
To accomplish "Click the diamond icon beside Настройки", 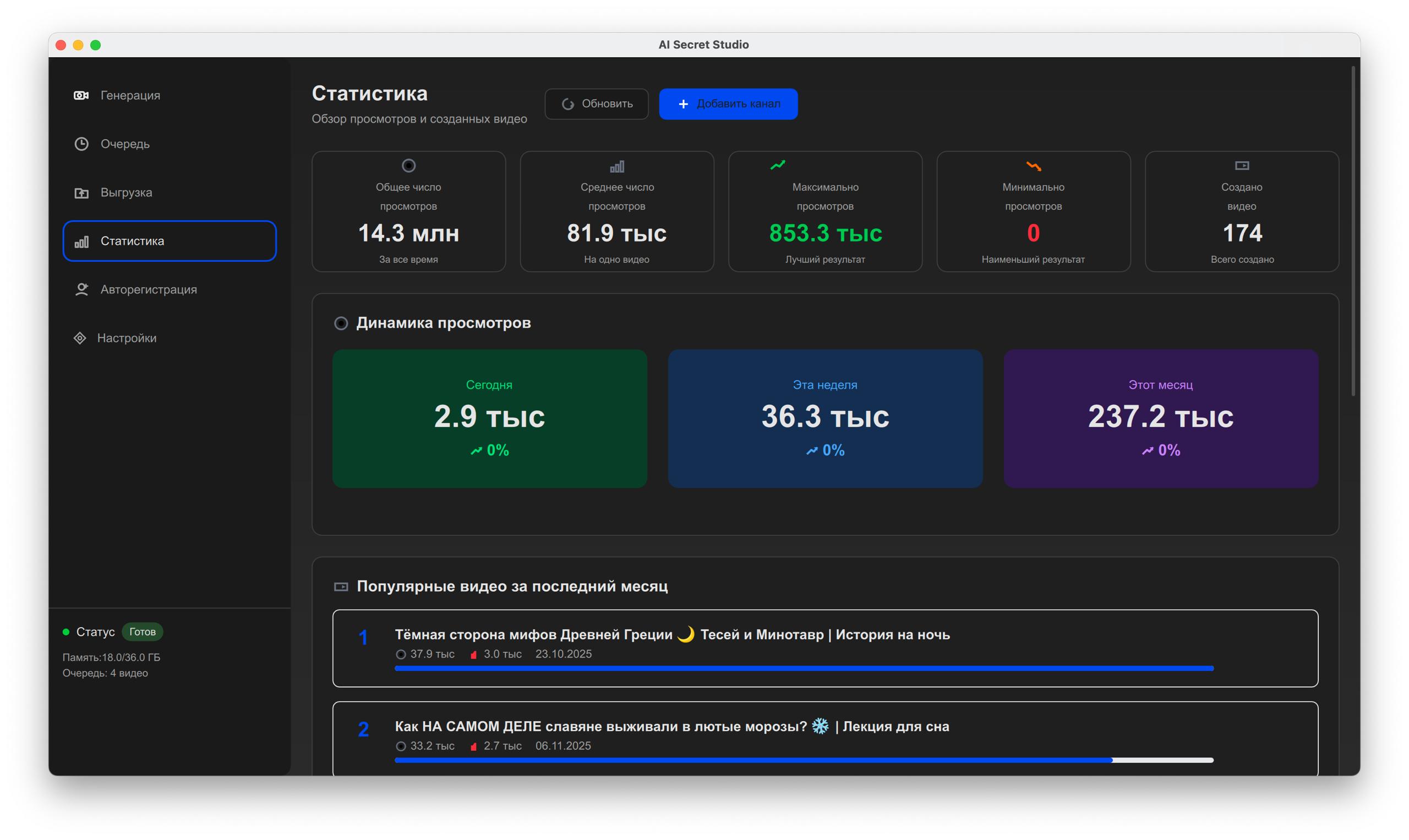I will [80, 338].
